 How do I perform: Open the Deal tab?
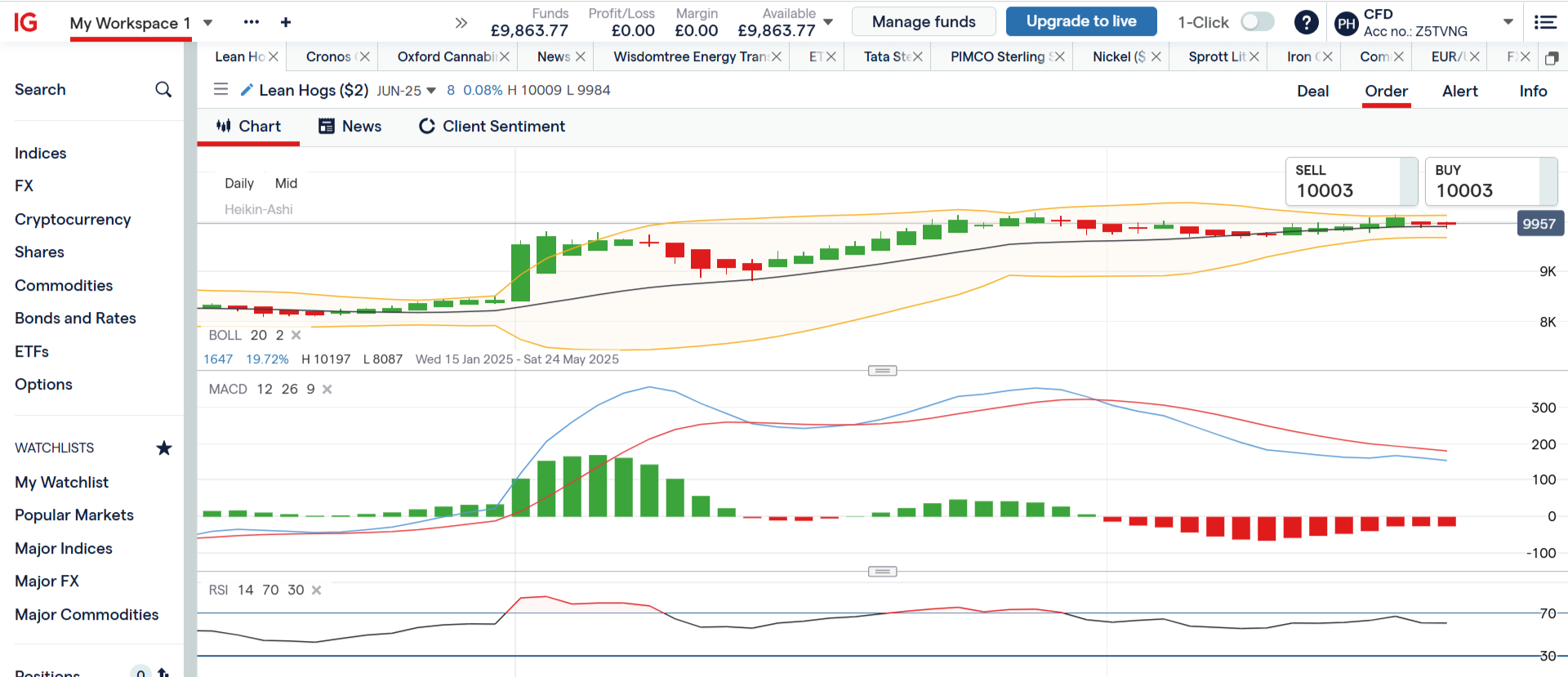(x=1313, y=91)
